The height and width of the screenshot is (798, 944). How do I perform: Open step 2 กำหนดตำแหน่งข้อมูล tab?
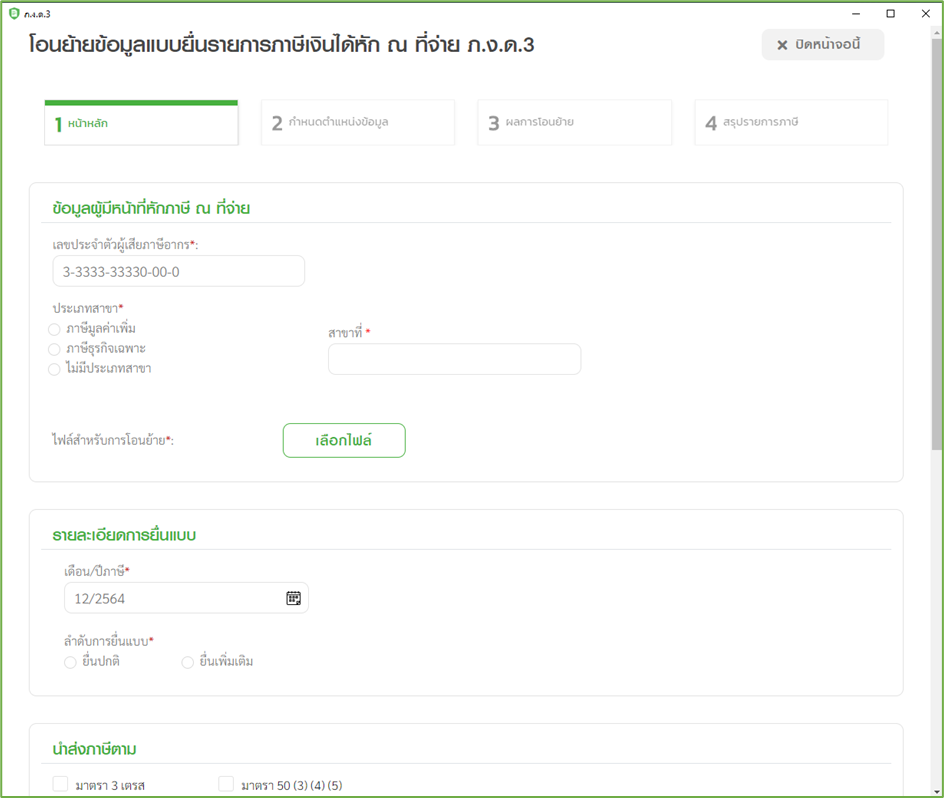point(357,123)
